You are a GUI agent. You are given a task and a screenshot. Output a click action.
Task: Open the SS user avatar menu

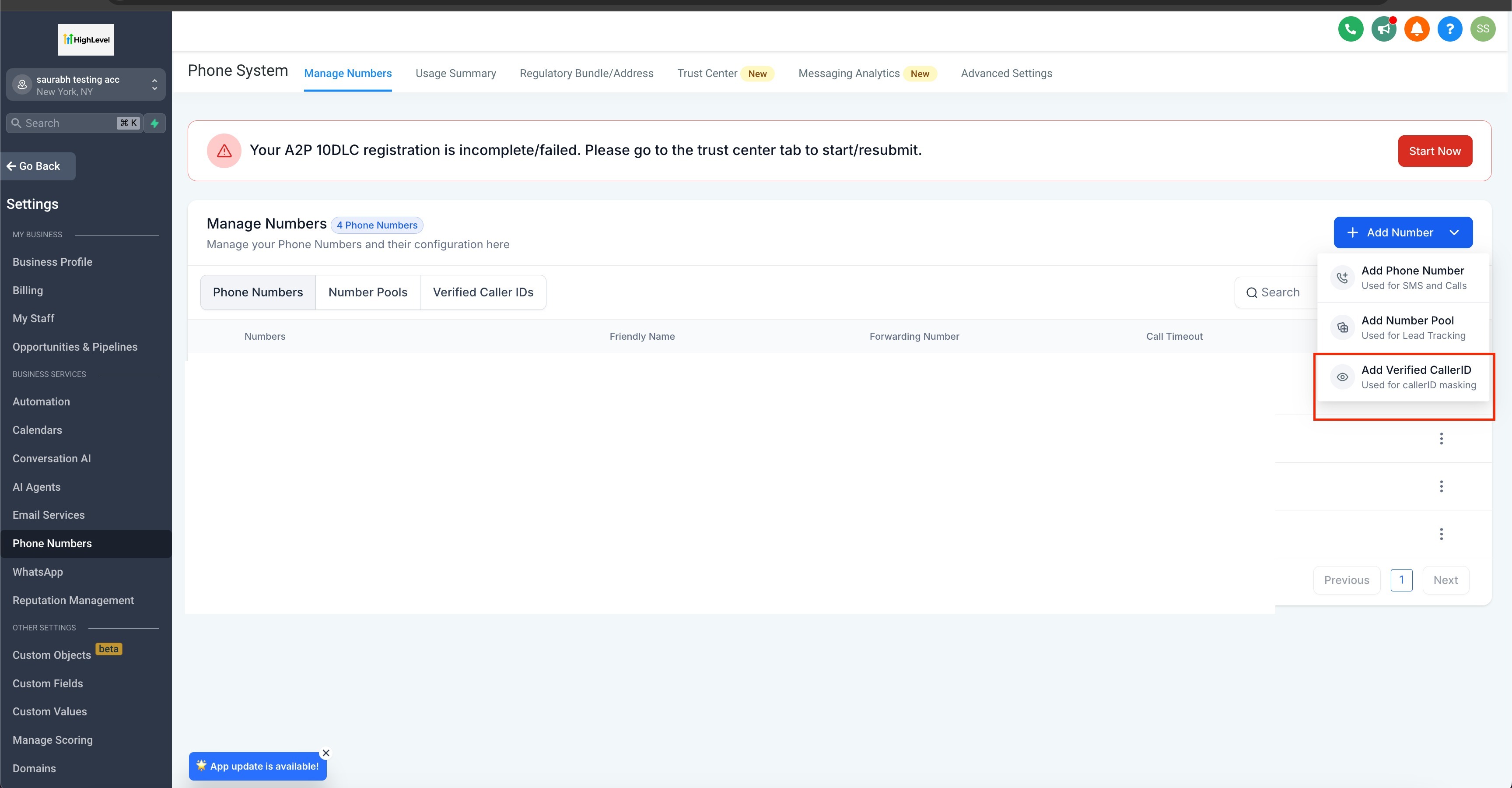coord(1483,29)
